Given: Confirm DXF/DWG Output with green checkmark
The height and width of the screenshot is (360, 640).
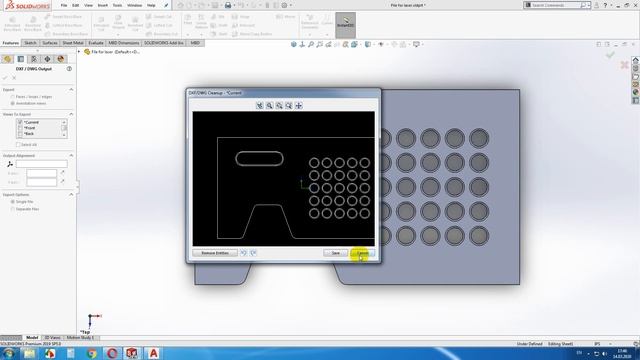Looking at the screenshot, I should tap(5, 78).
